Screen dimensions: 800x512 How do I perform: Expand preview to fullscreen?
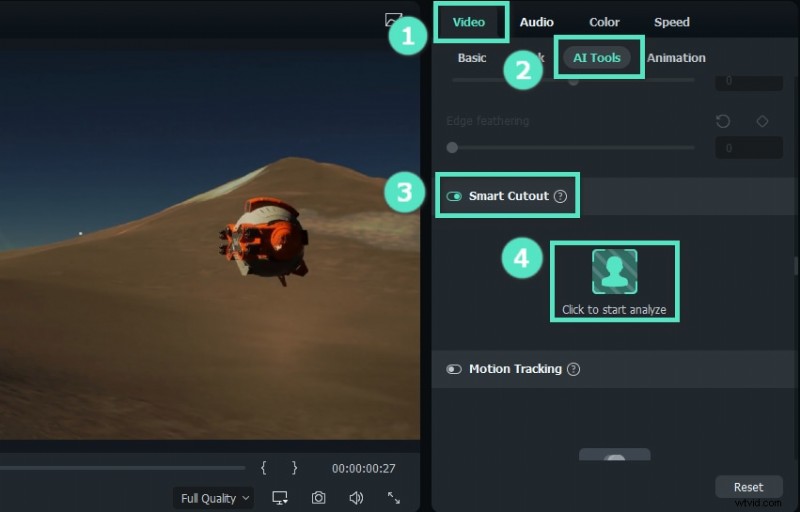(394, 498)
